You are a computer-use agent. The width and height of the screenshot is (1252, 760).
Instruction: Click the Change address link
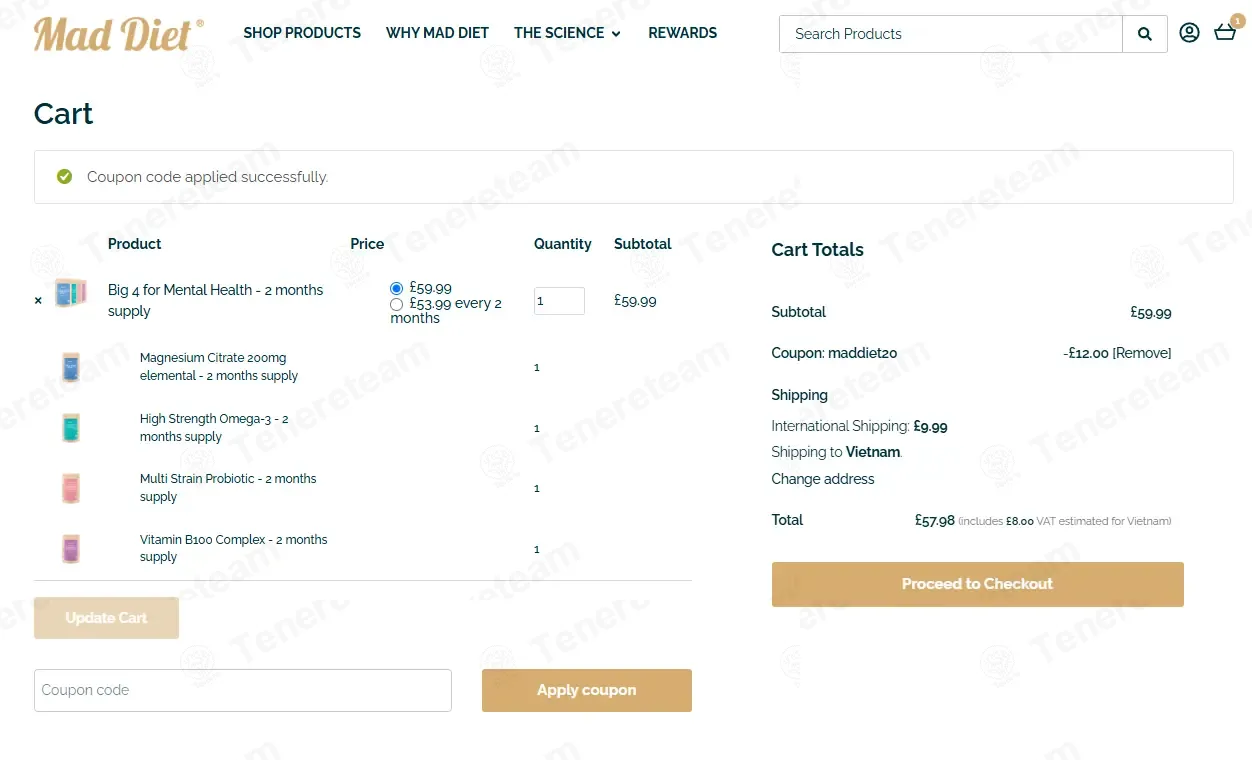point(822,479)
